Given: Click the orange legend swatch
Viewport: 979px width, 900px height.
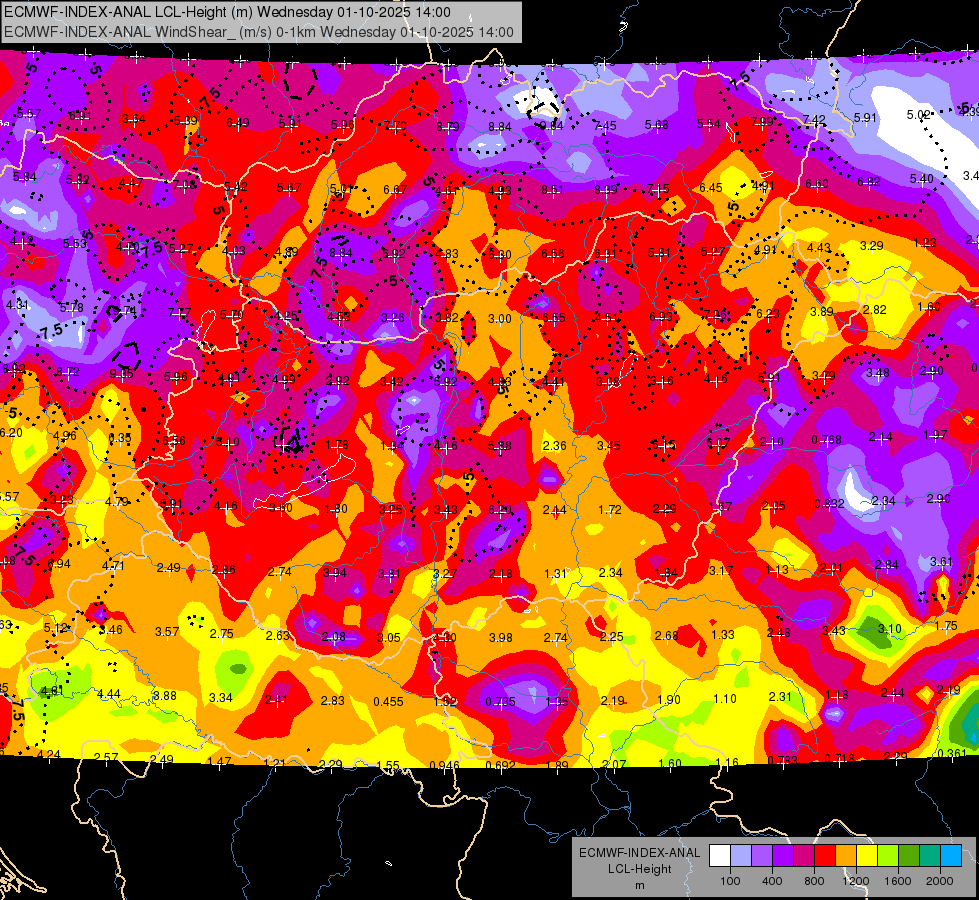Looking at the screenshot, I should pos(846,856).
